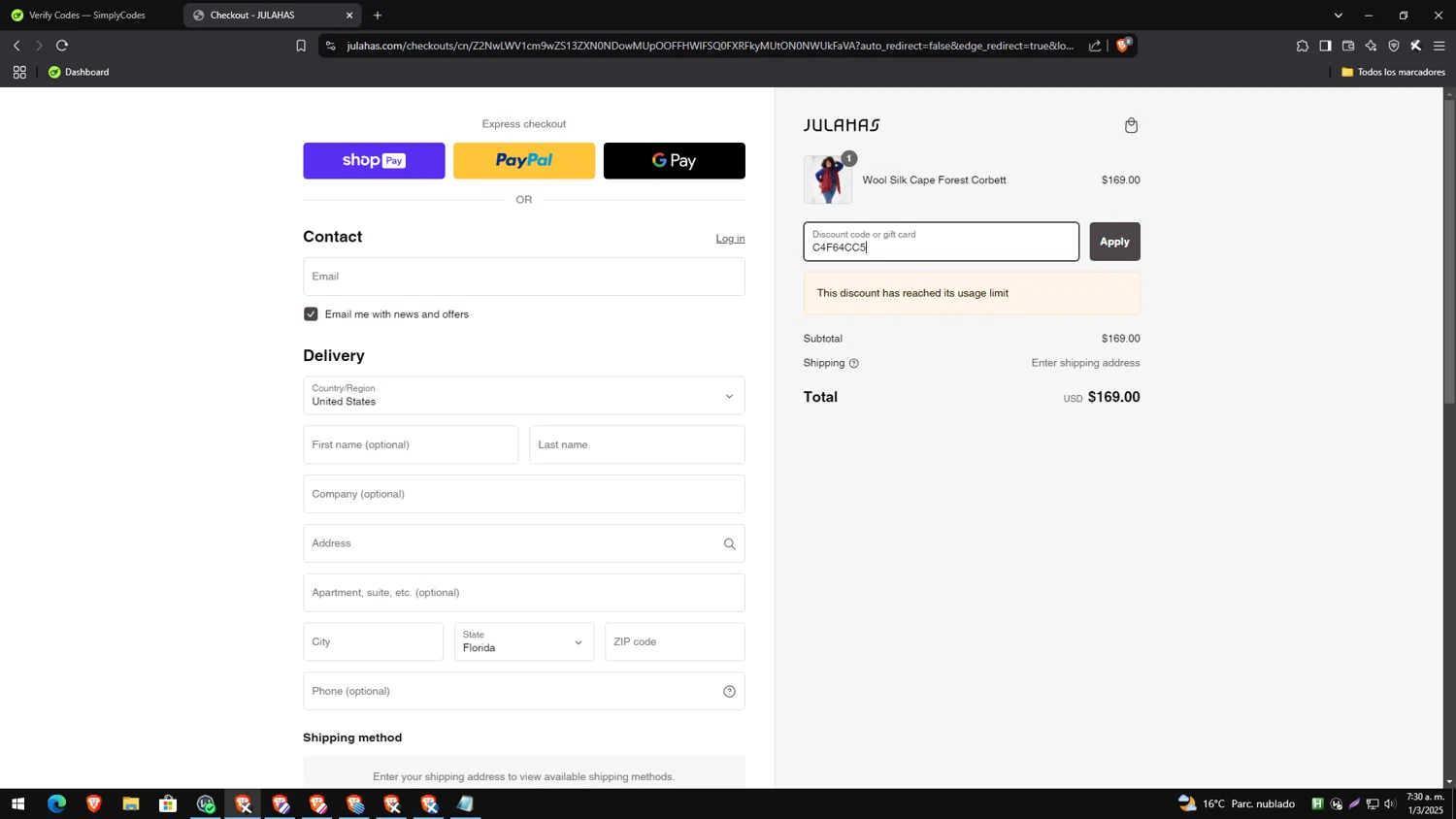Open File Explorer from taskbar
The image size is (1456, 819).
(131, 804)
